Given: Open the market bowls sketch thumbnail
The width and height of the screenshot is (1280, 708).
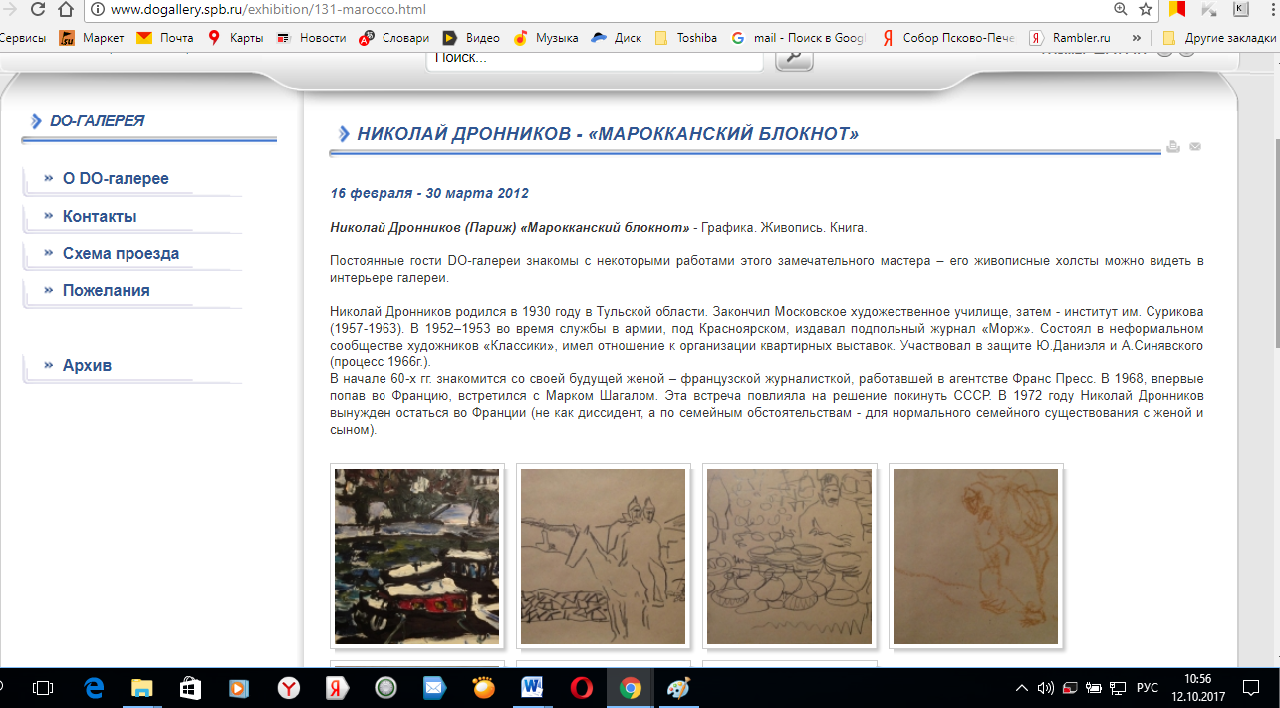Looking at the screenshot, I should 789,556.
